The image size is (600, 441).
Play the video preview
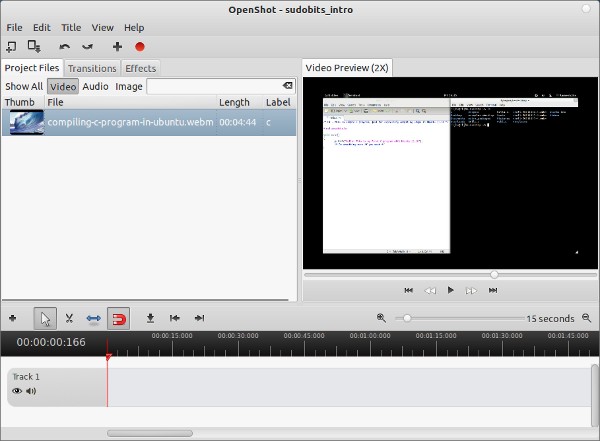coord(451,290)
